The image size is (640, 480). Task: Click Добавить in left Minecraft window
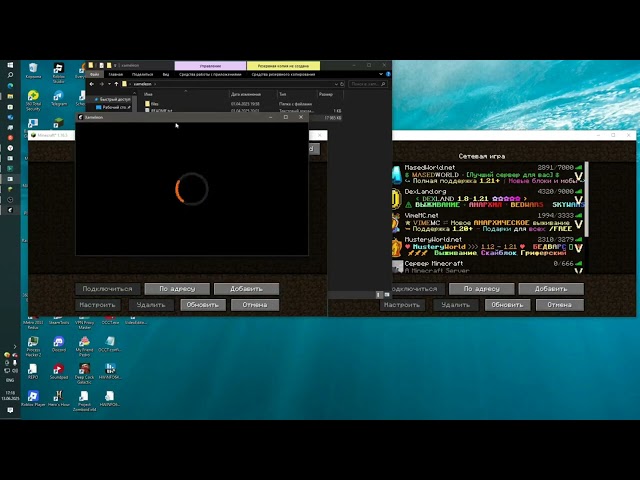246,289
